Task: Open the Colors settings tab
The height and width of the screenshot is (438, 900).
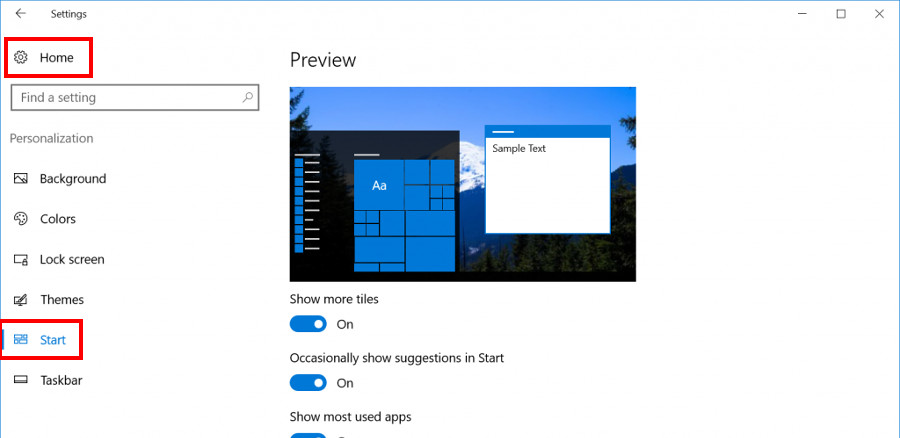Action: pos(58,219)
